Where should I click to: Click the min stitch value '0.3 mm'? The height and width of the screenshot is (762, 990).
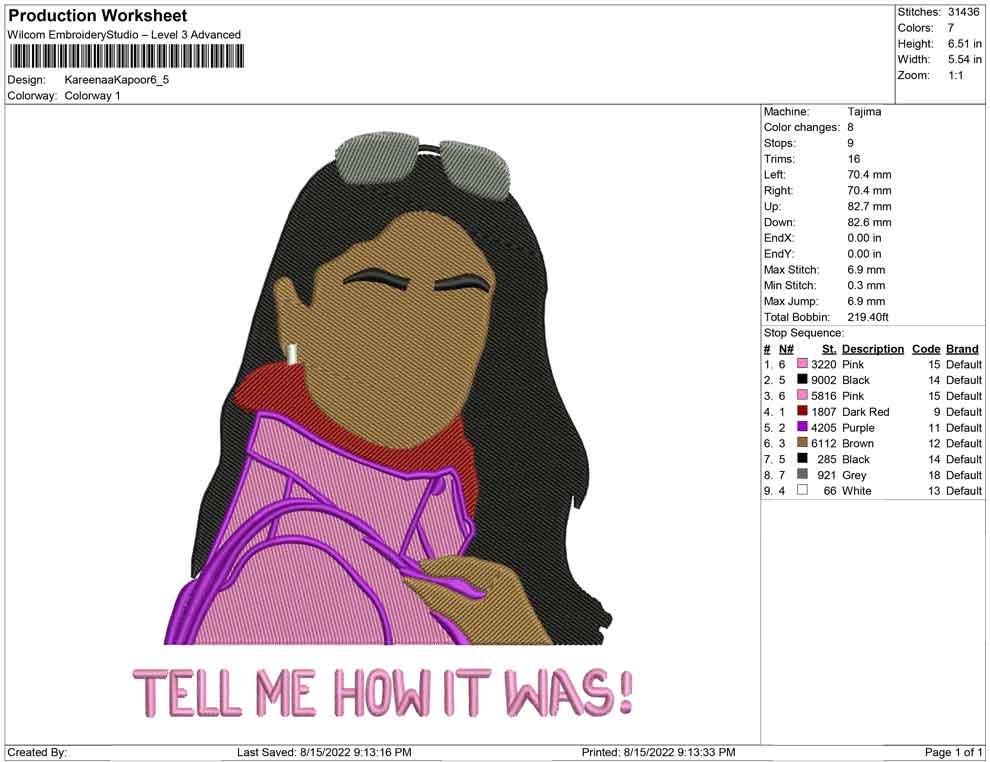866,285
